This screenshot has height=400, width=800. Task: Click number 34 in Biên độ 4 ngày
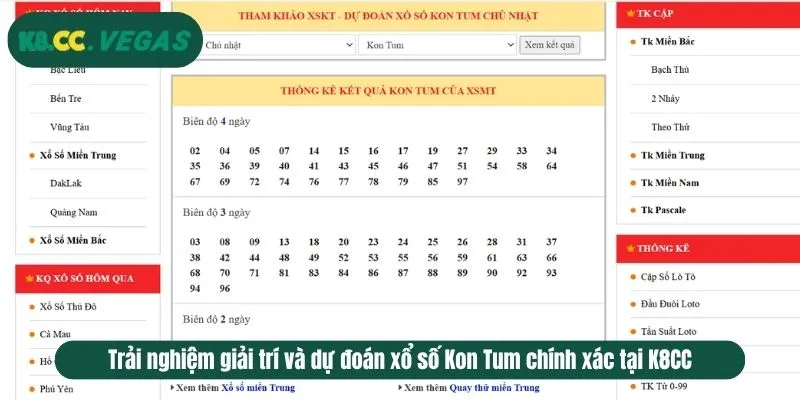coord(551,151)
